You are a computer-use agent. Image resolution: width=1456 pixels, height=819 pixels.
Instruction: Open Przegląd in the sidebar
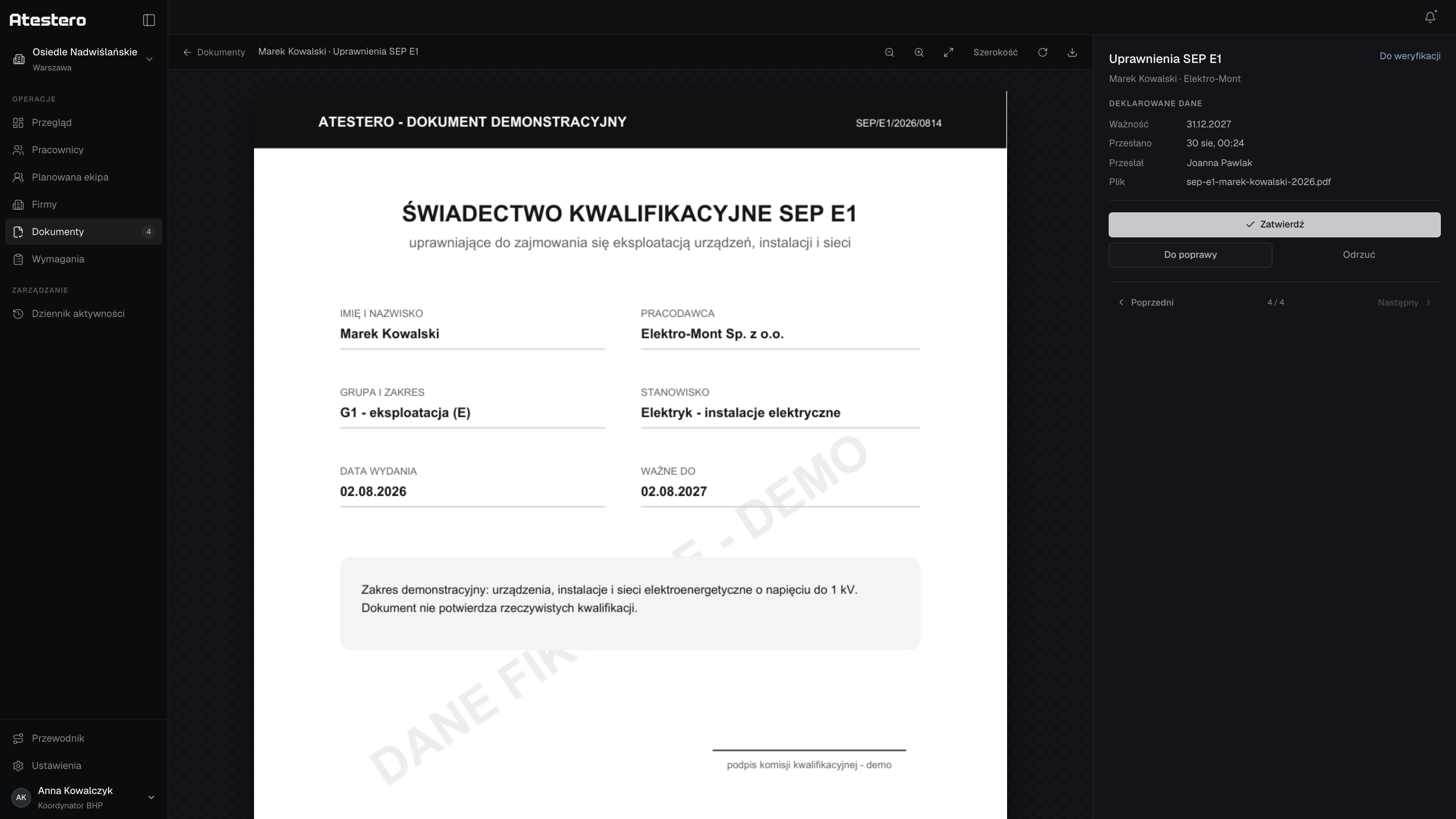84,122
